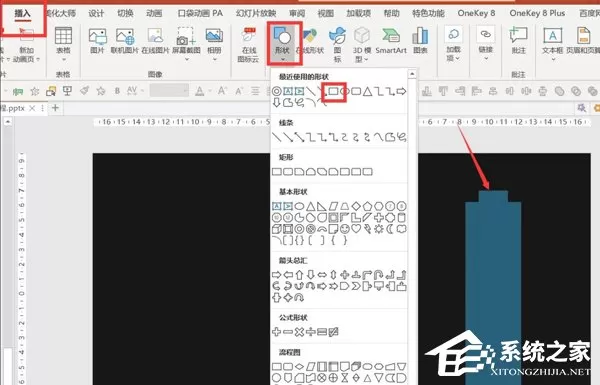
Task: Click the 表格 table icon
Action: tap(63, 41)
